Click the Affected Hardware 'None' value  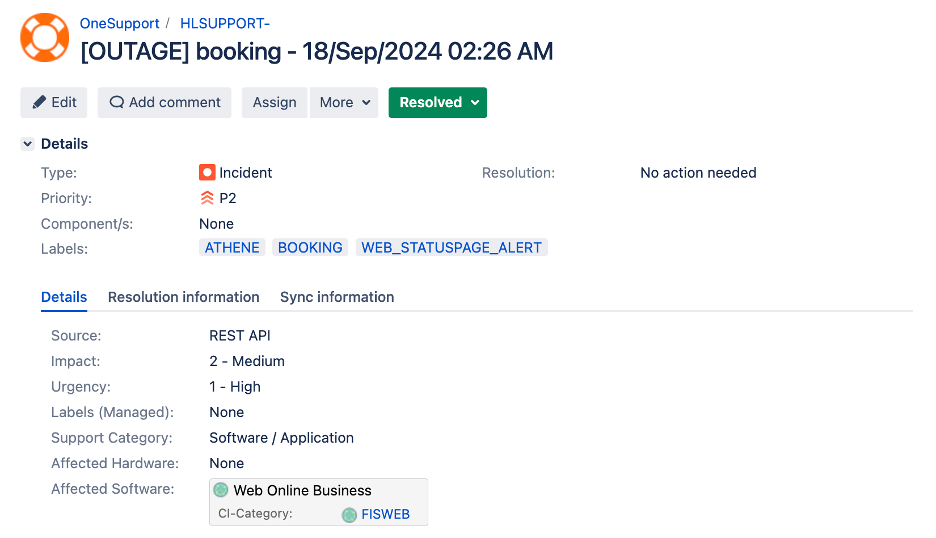[226, 463]
